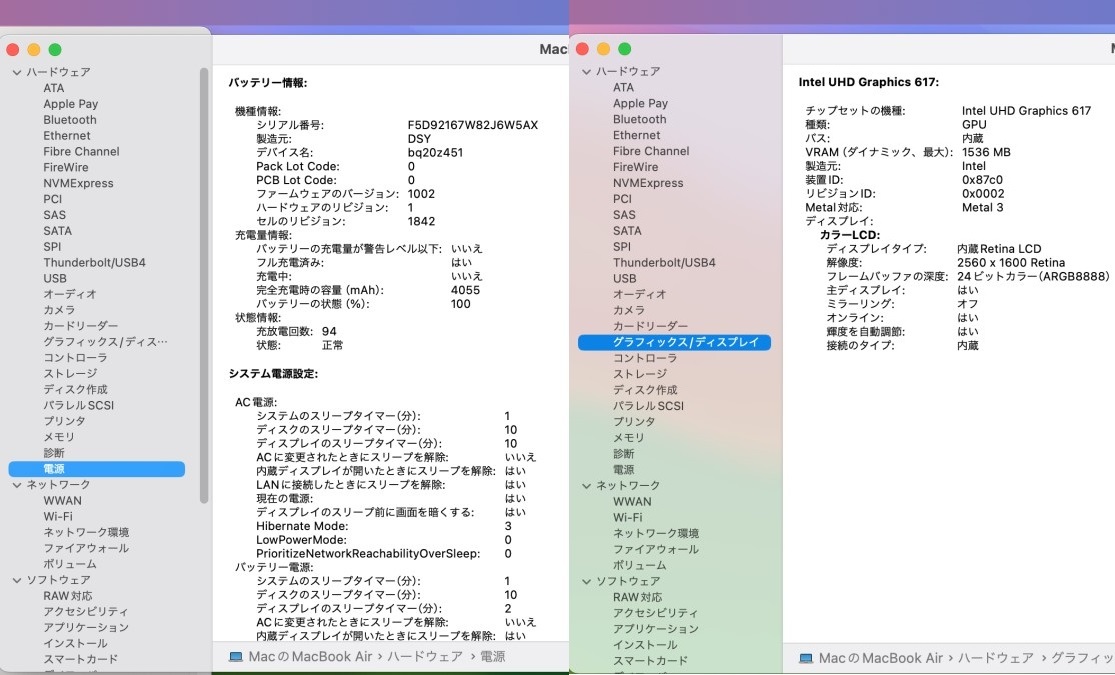Select Thunderbolt/USB4 in left window sidebar
Screen dimensions: 1115x675
point(94,262)
